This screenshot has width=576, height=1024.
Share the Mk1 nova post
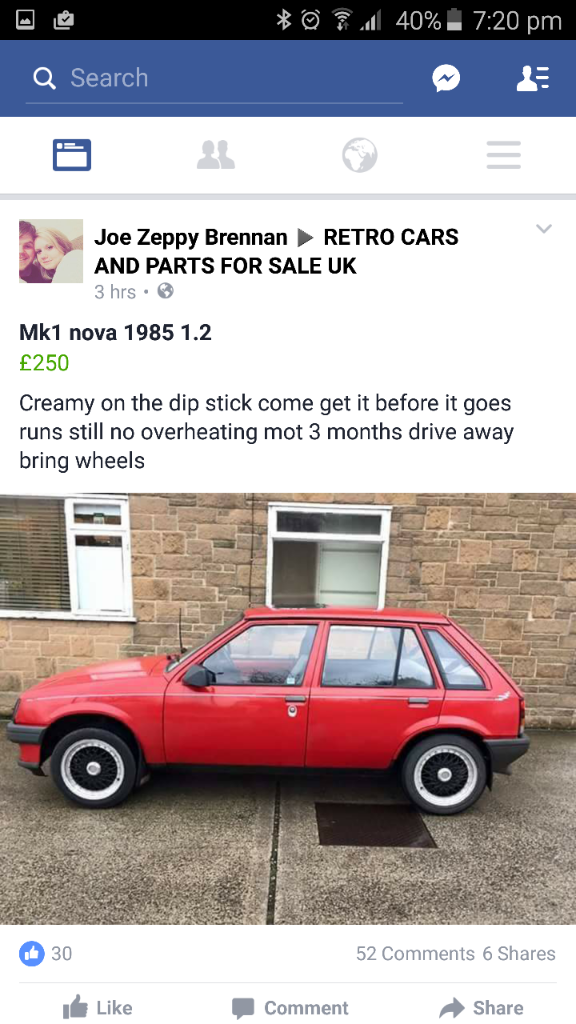(x=481, y=1008)
